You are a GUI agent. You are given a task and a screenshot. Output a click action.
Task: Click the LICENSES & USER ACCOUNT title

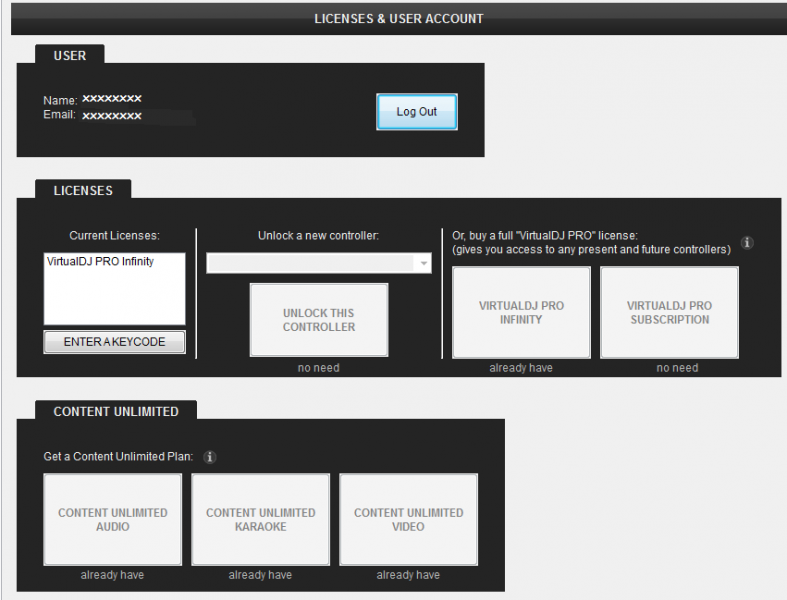(399, 19)
